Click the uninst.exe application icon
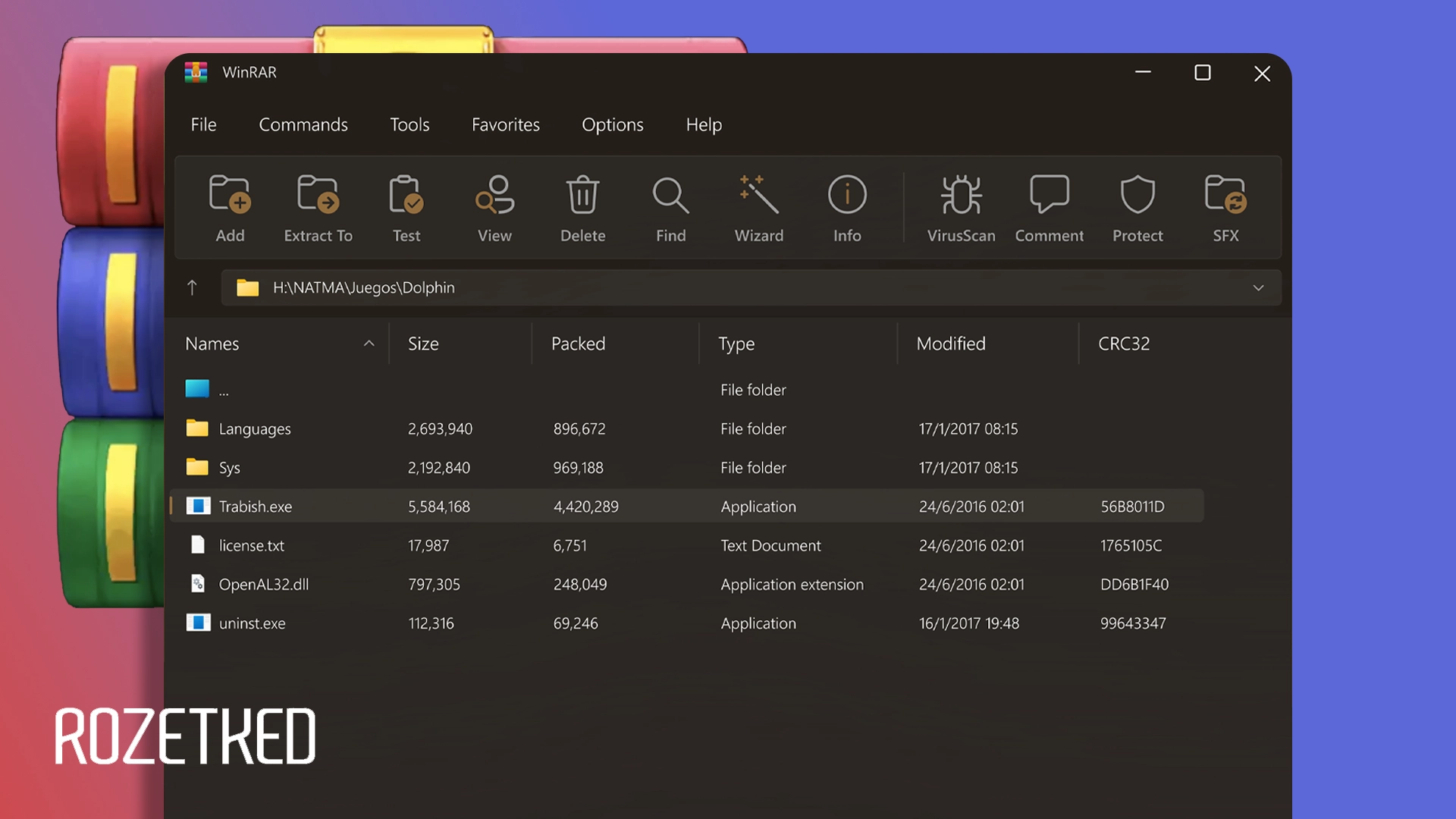This screenshot has height=819, width=1456. pyautogui.click(x=198, y=623)
